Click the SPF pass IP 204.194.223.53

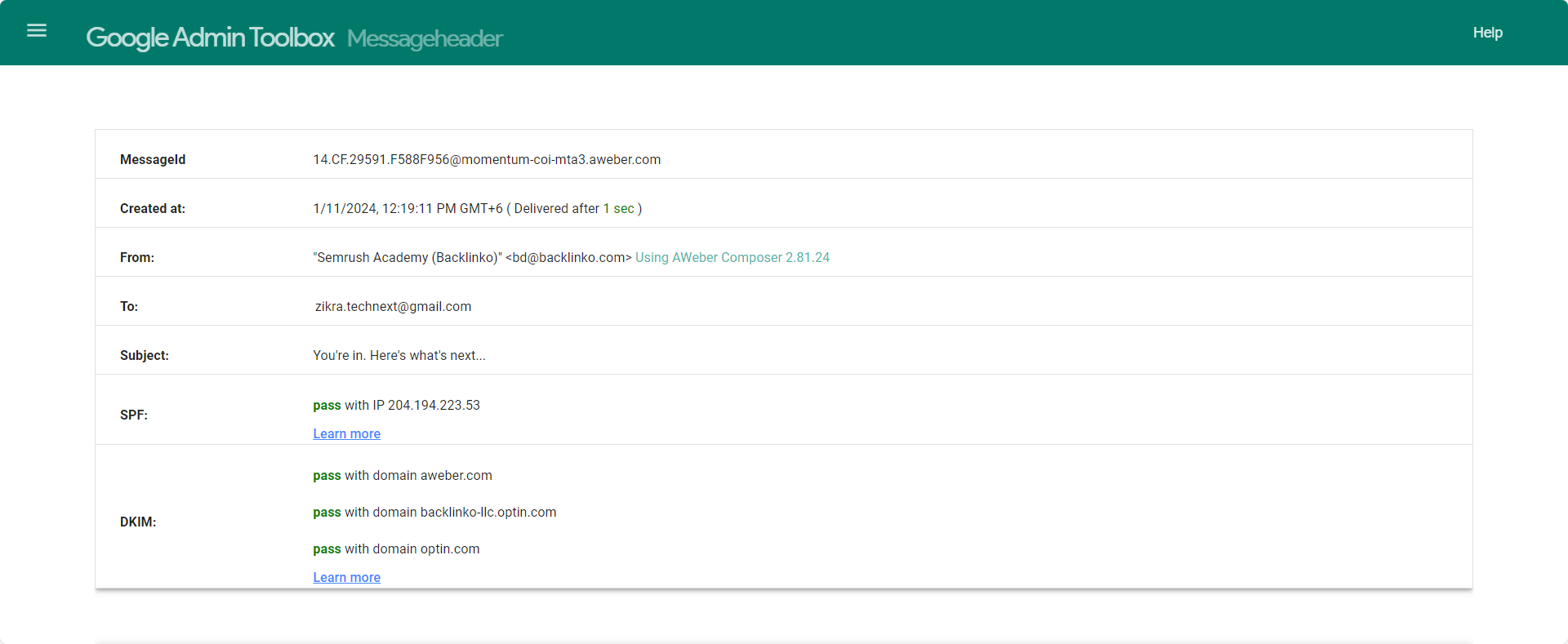click(x=396, y=405)
